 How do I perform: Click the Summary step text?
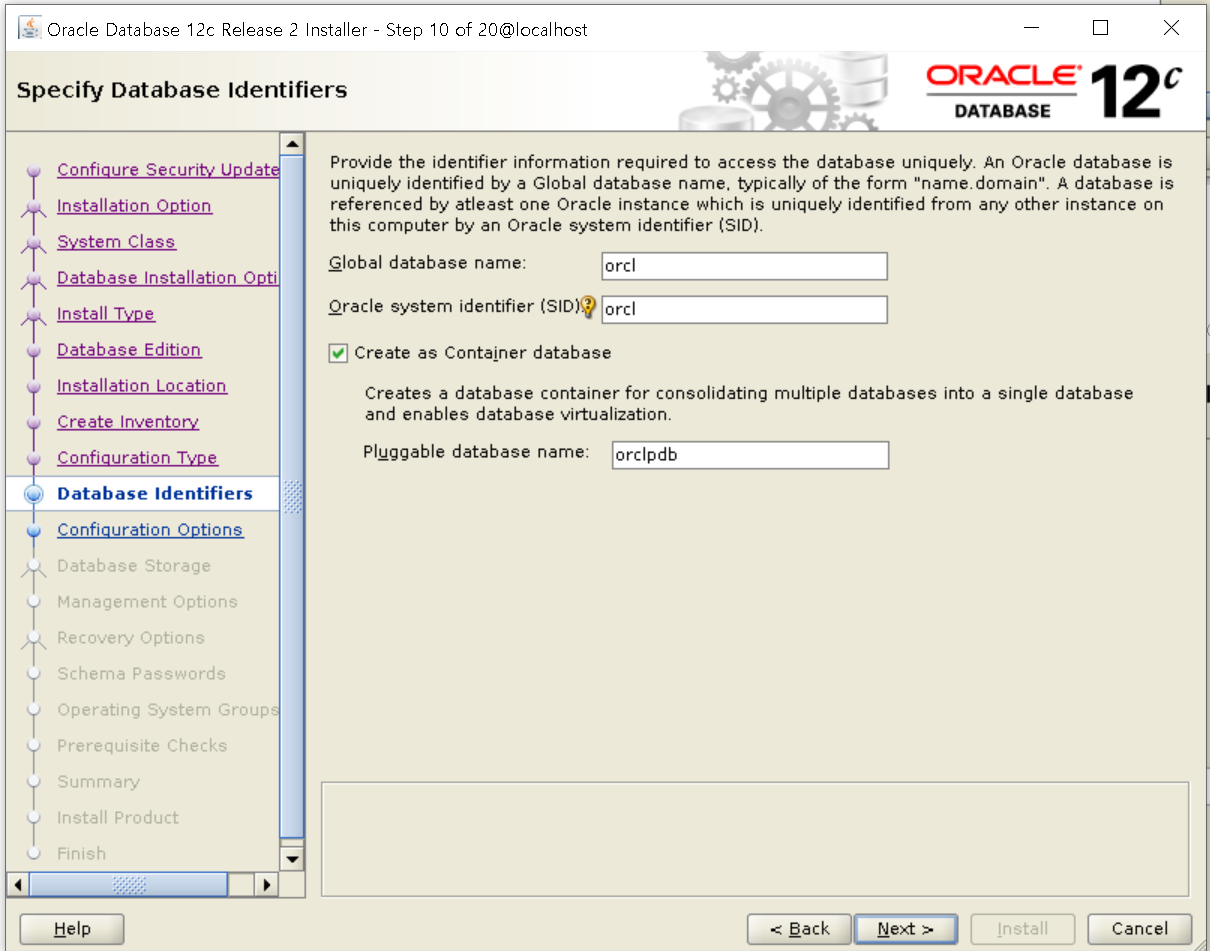[x=98, y=781]
